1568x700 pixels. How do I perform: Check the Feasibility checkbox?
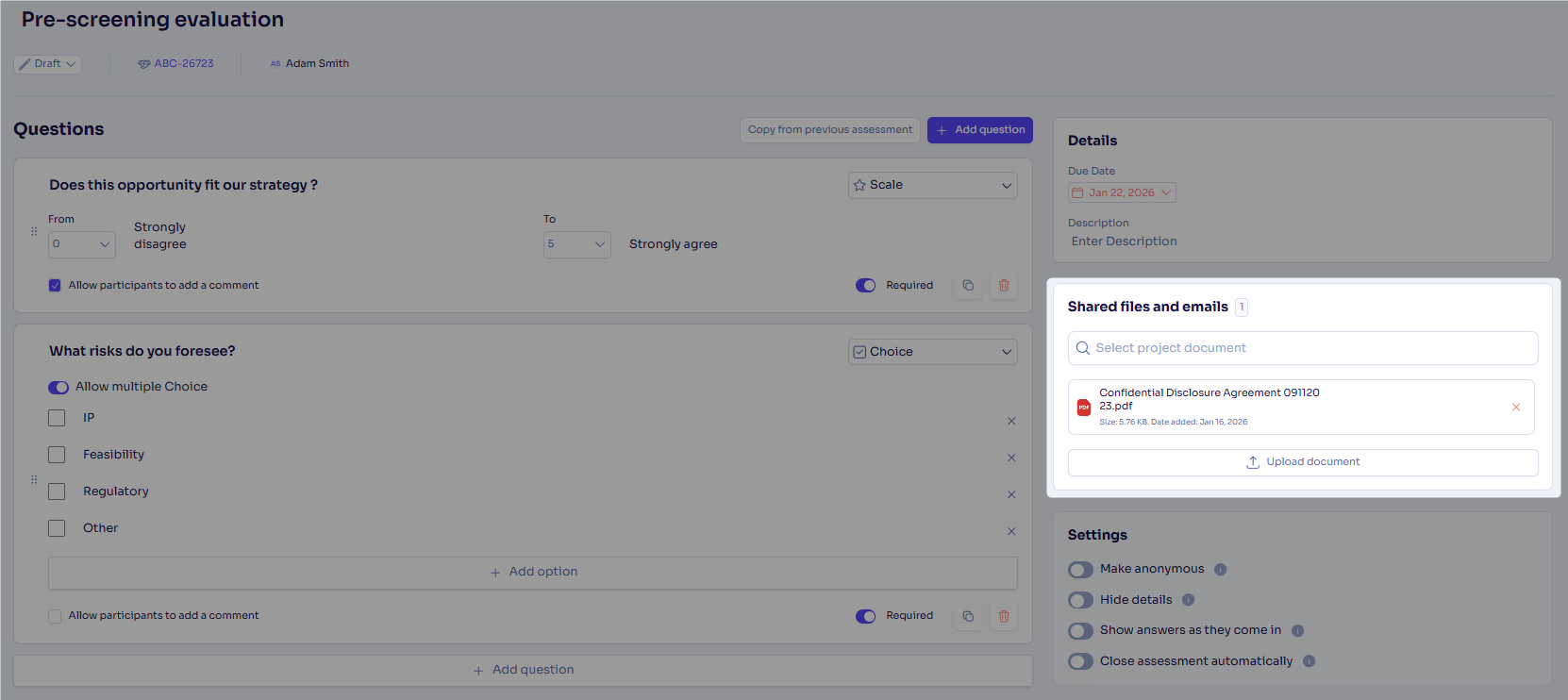(x=57, y=455)
